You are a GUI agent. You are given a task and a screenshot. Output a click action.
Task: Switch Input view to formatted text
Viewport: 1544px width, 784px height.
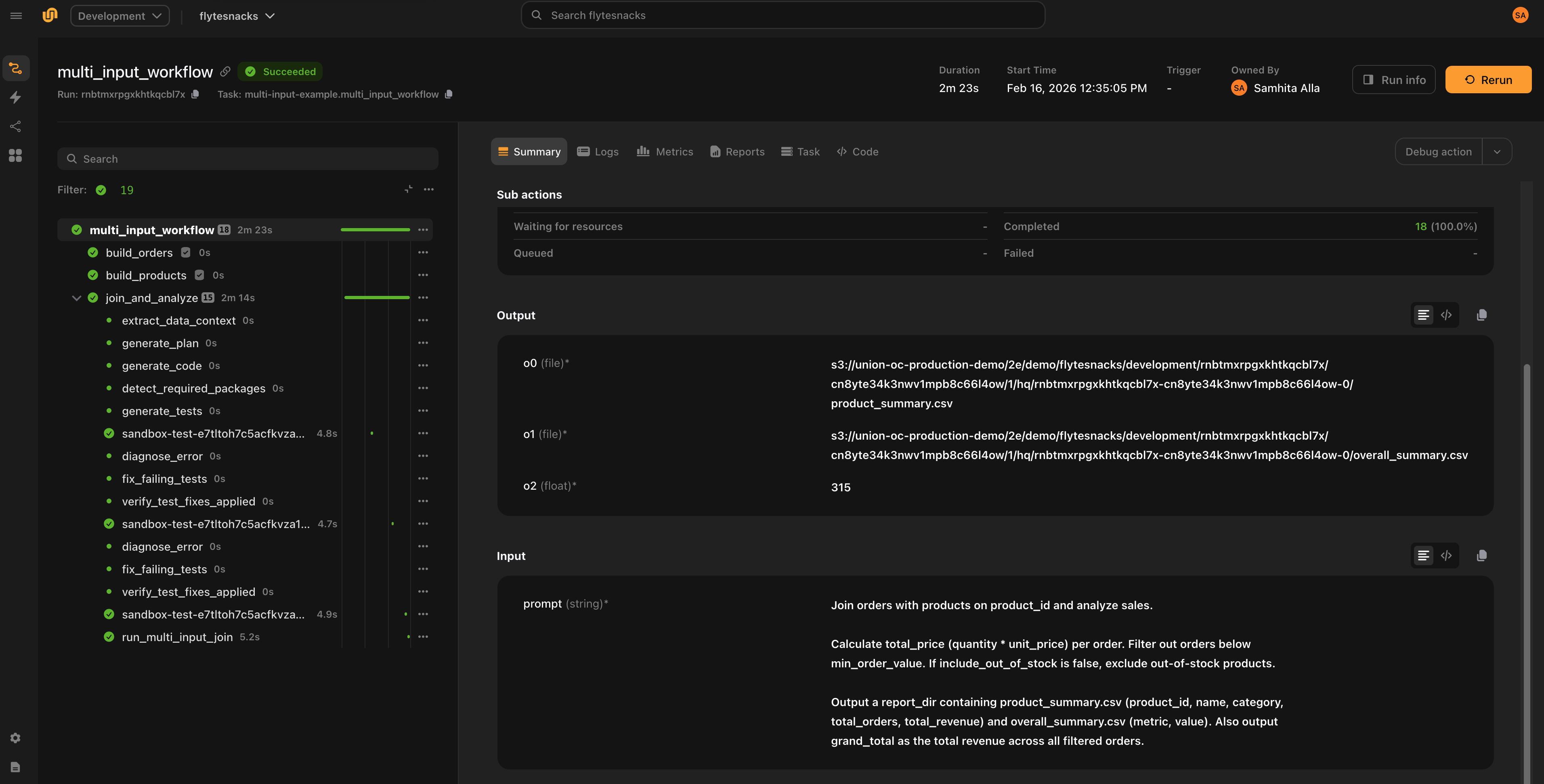point(1423,556)
